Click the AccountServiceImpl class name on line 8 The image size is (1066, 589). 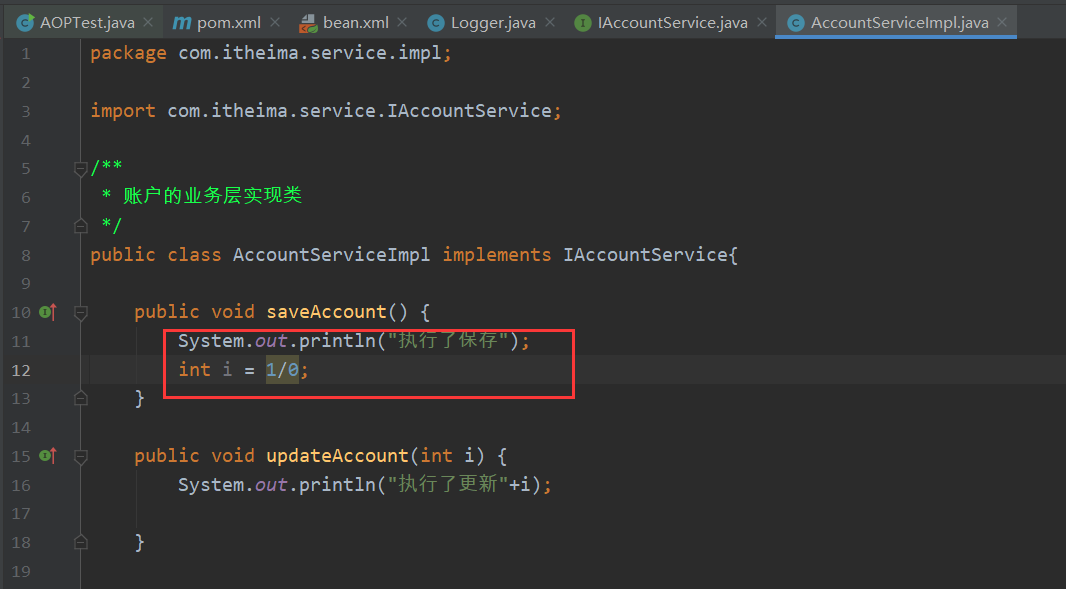coord(331,255)
